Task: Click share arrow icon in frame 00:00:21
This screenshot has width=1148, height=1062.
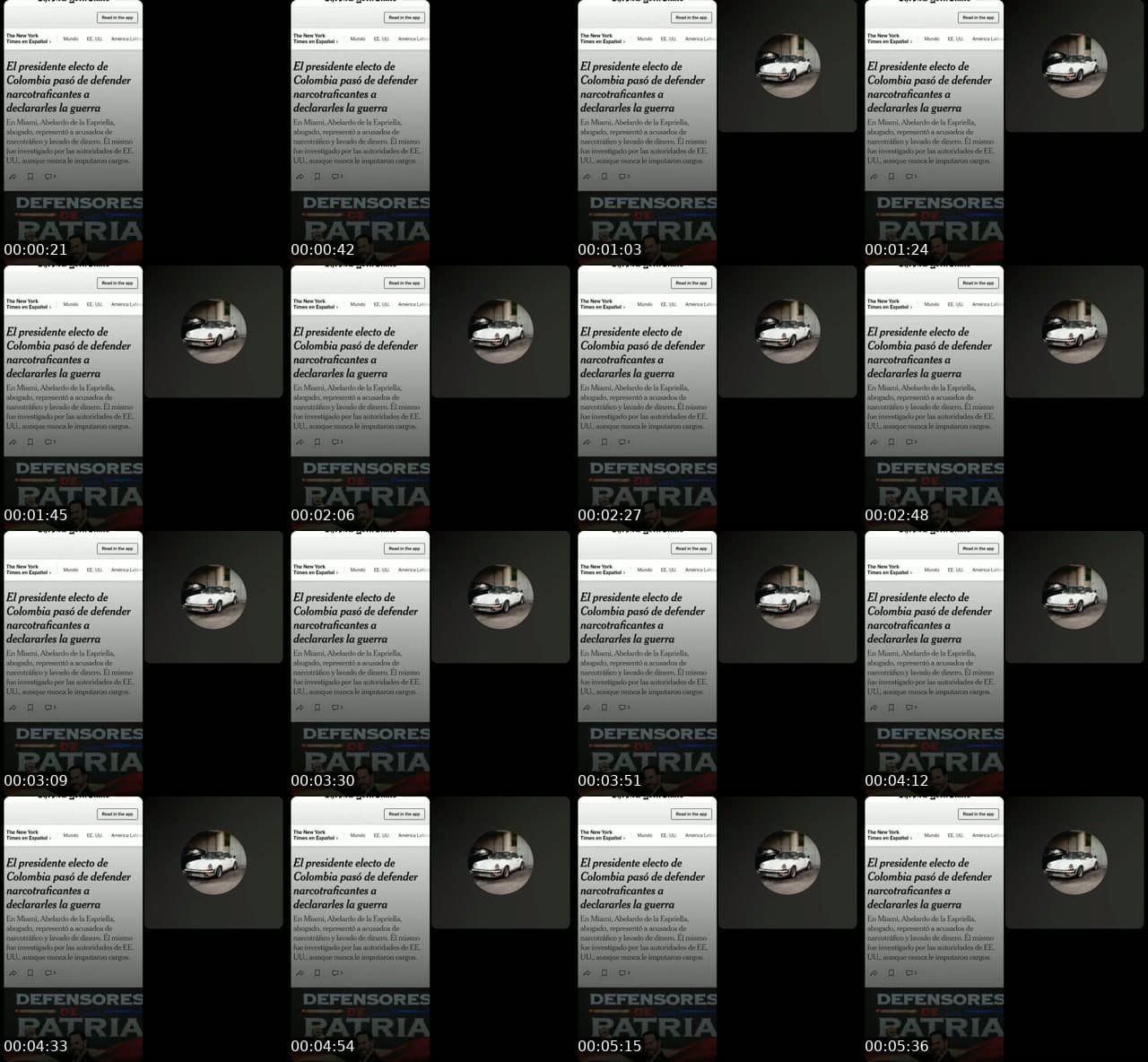Action: 13,177
